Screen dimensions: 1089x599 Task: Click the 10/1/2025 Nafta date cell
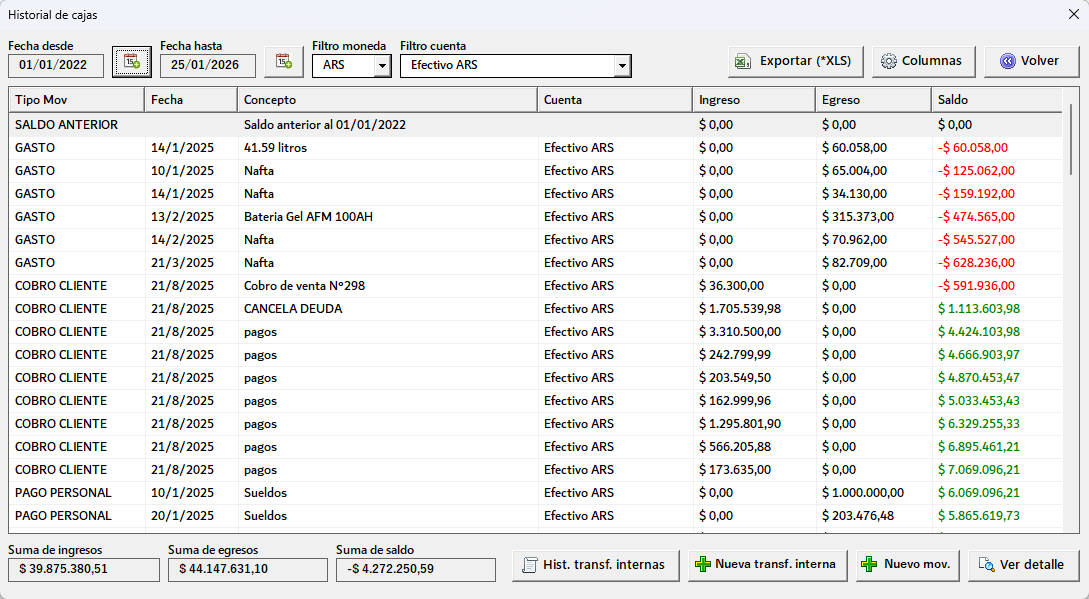[x=190, y=170]
